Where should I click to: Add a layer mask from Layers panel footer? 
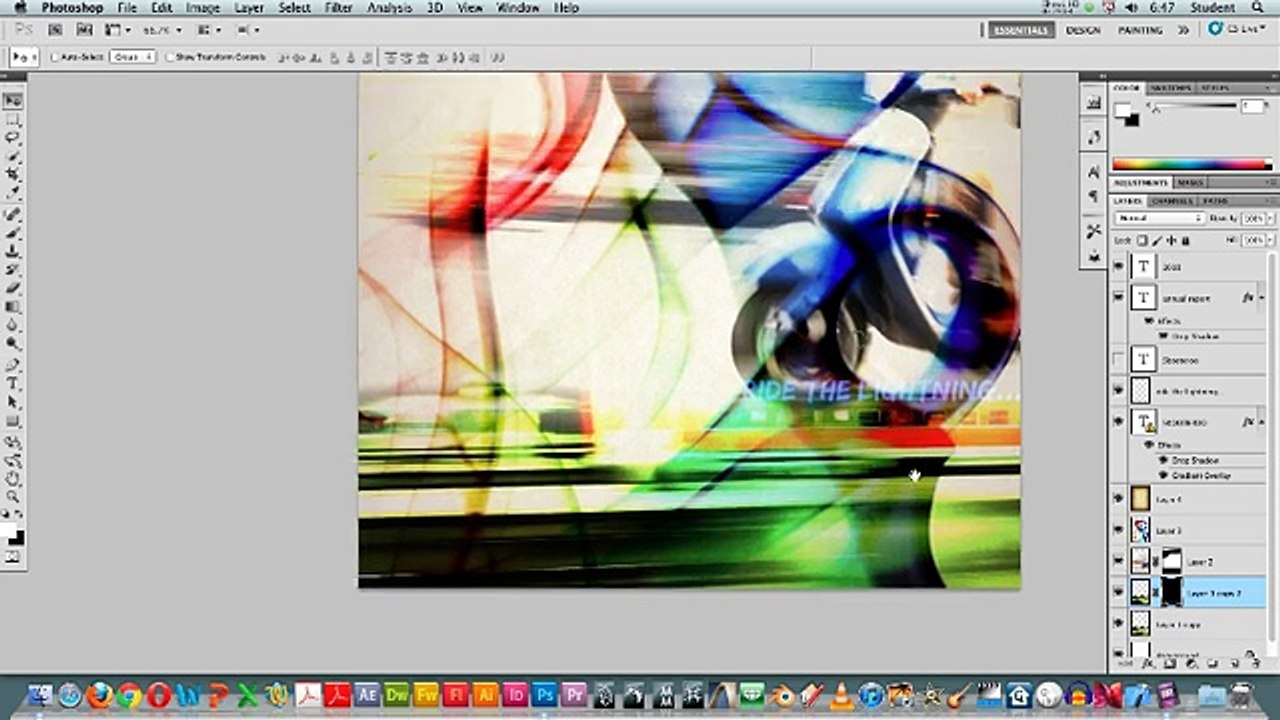pyautogui.click(x=1170, y=662)
